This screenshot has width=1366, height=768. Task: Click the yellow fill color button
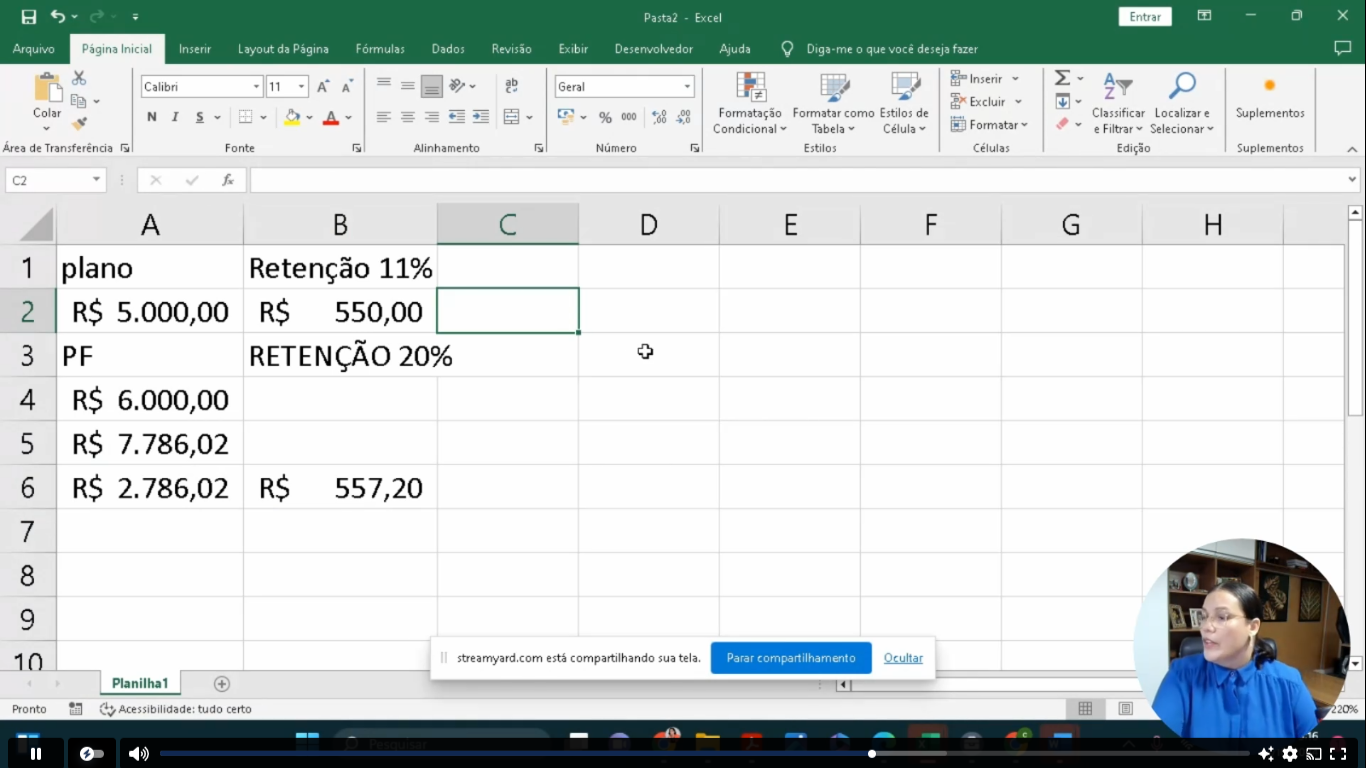coord(292,117)
